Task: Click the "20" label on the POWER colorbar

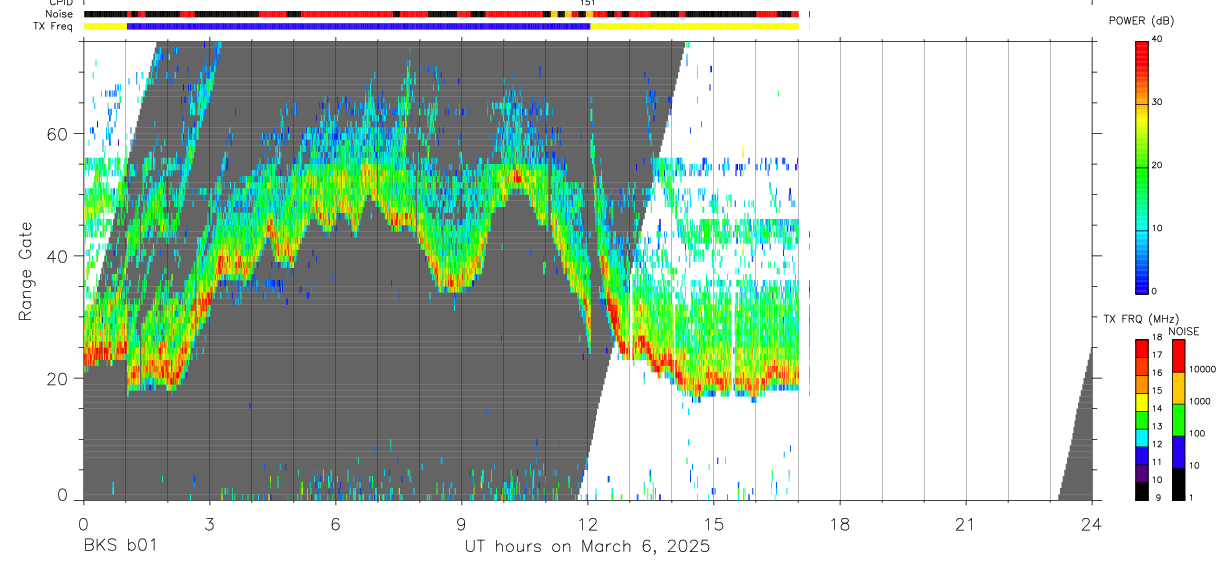Action: tap(1159, 165)
